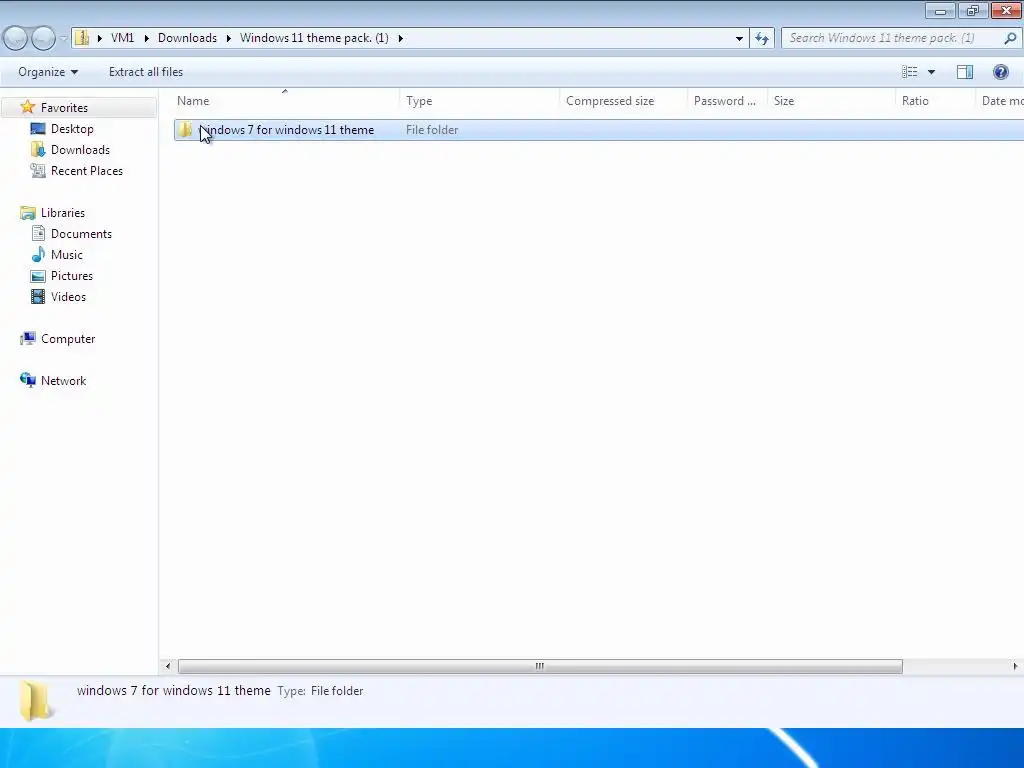Image resolution: width=1024 pixels, height=768 pixels.
Task: Expand the arrow after VM1 breadcrumb
Action: pyautogui.click(x=146, y=39)
